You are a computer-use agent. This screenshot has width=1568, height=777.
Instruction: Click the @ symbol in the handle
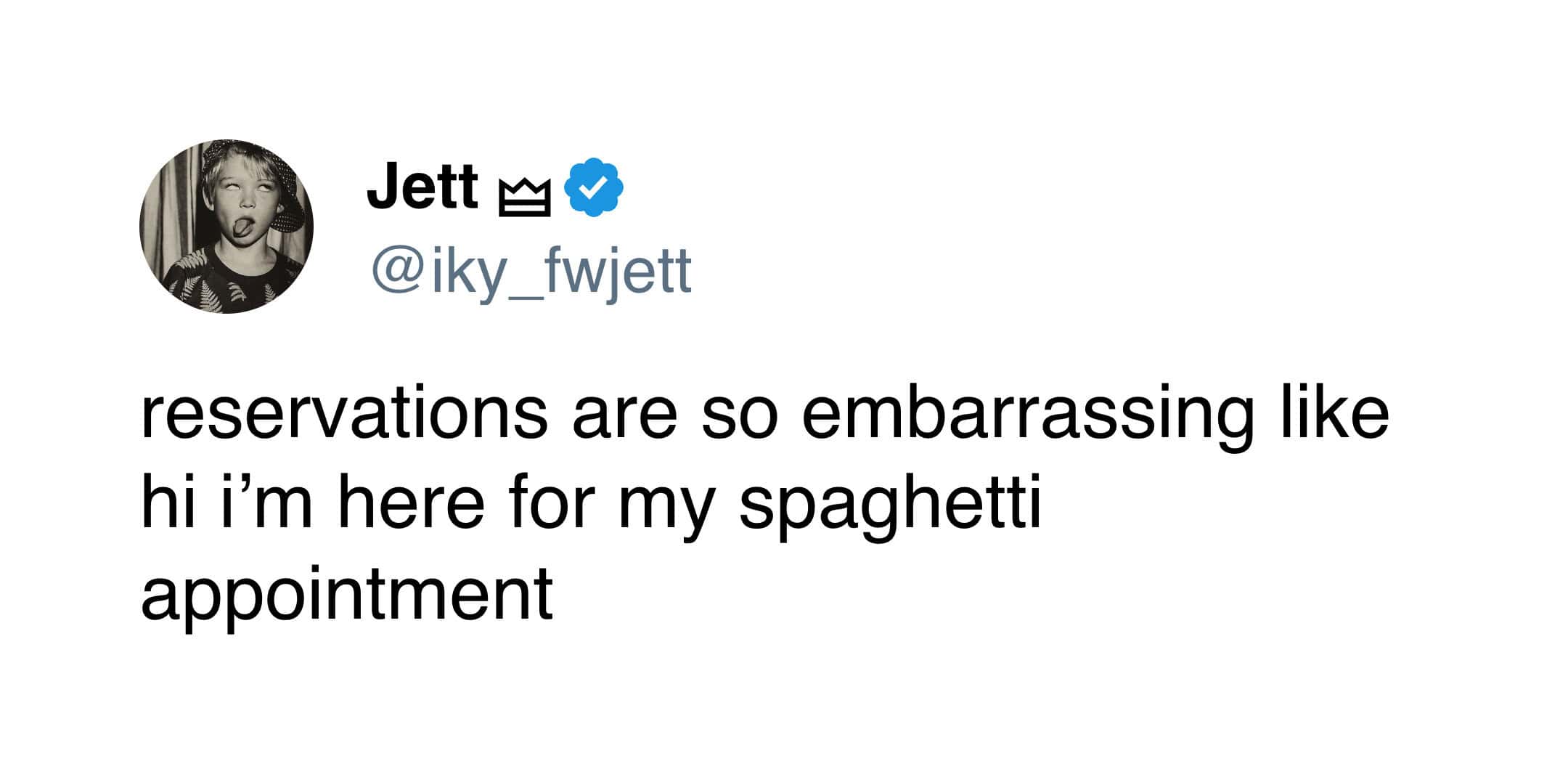(x=397, y=271)
